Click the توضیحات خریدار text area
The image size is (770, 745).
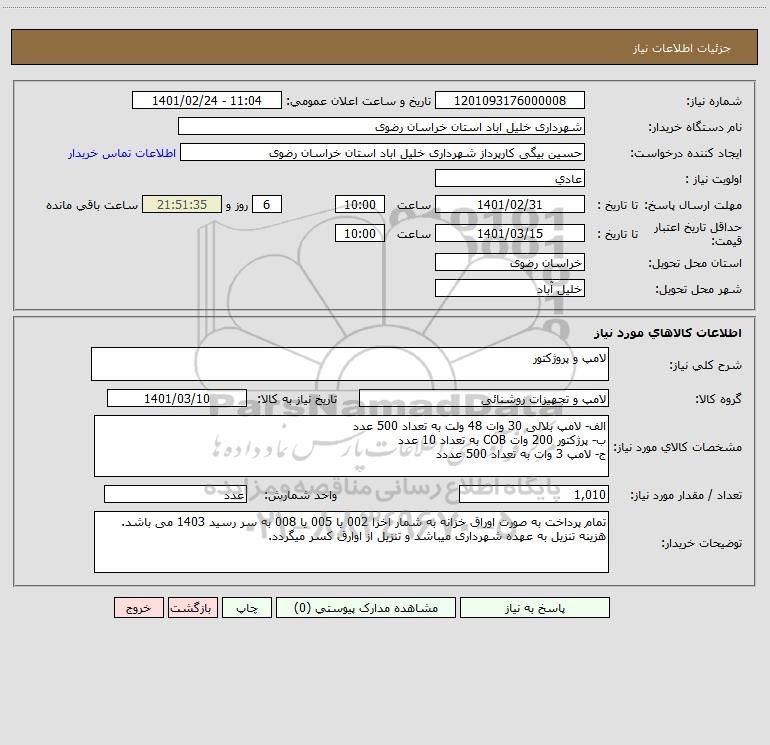[x=351, y=542]
